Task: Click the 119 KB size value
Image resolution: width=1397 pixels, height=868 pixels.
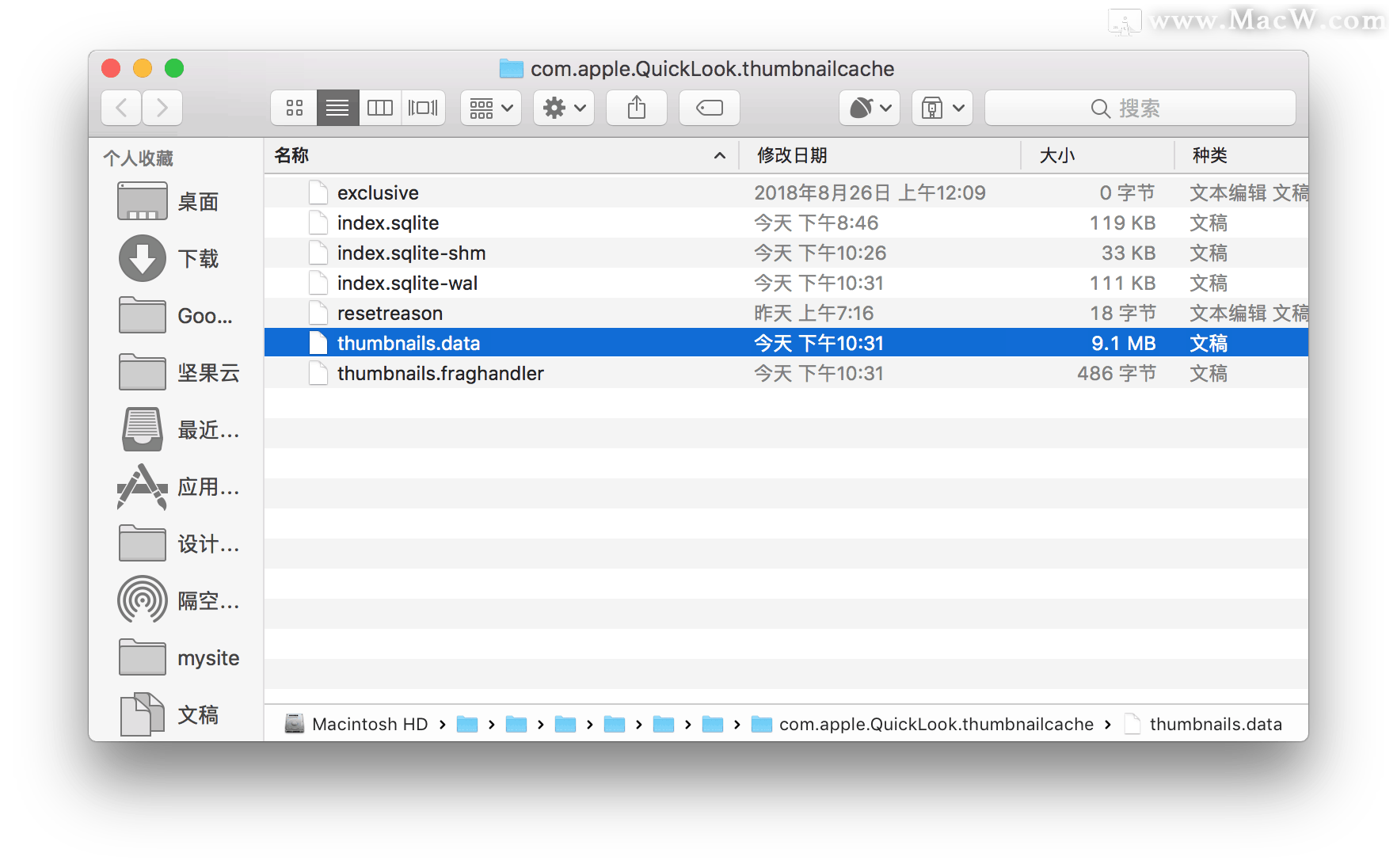Action: tap(1122, 223)
